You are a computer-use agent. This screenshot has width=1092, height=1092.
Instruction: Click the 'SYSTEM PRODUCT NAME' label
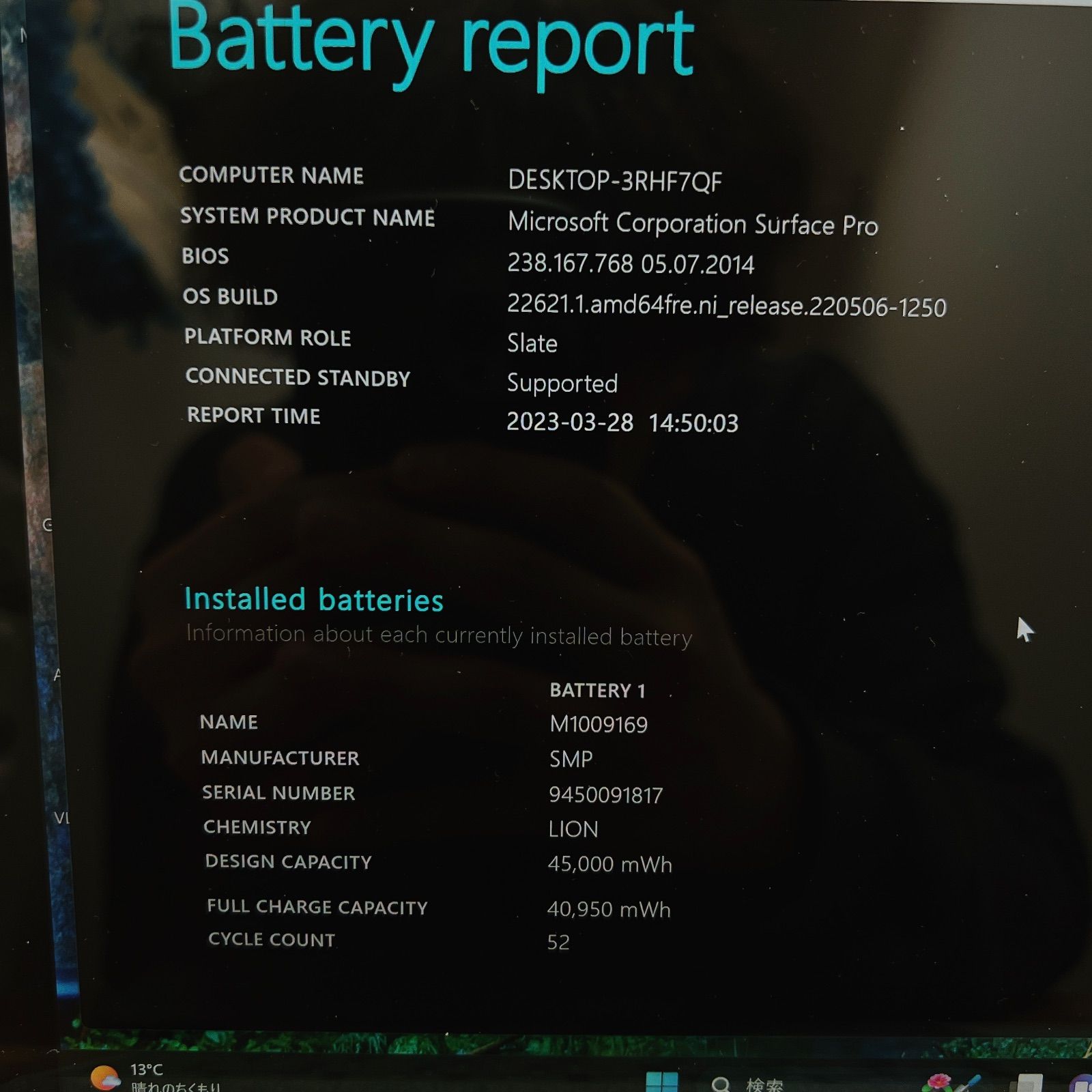(307, 216)
